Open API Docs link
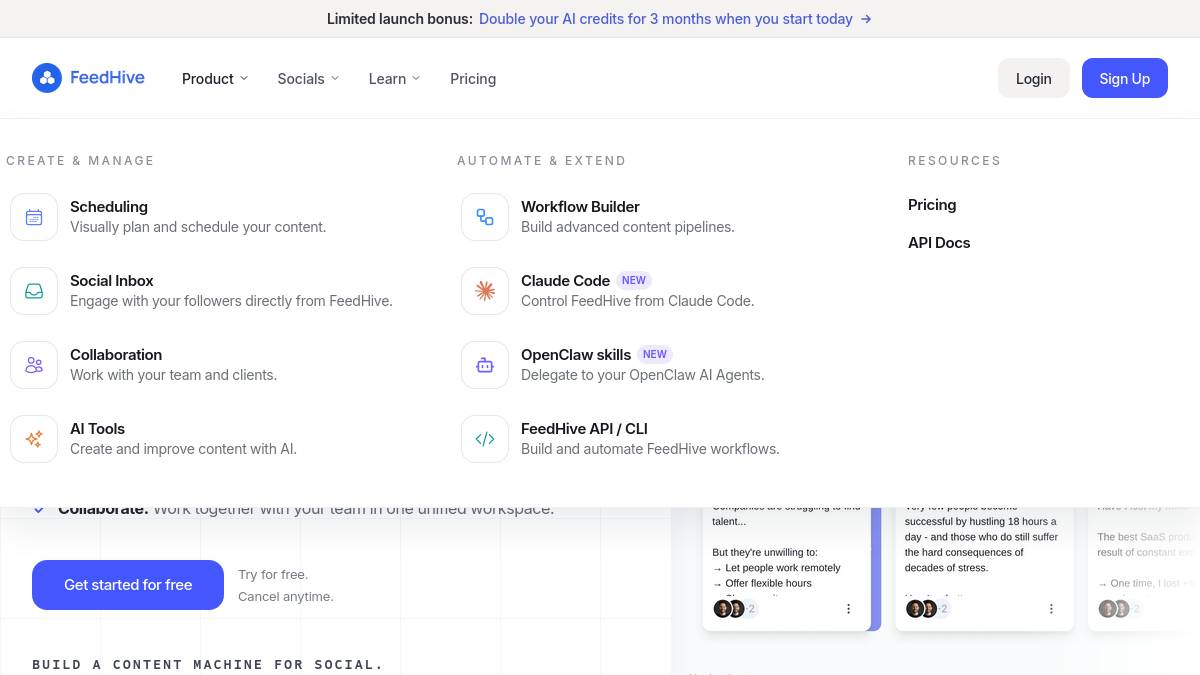Image resolution: width=1200 pixels, height=675 pixels. click(x=939, y=242)
